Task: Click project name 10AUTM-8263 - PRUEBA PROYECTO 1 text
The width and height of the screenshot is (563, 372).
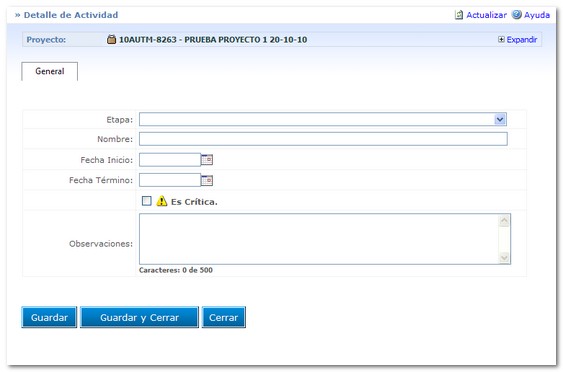Action: [x=213, y=39]
